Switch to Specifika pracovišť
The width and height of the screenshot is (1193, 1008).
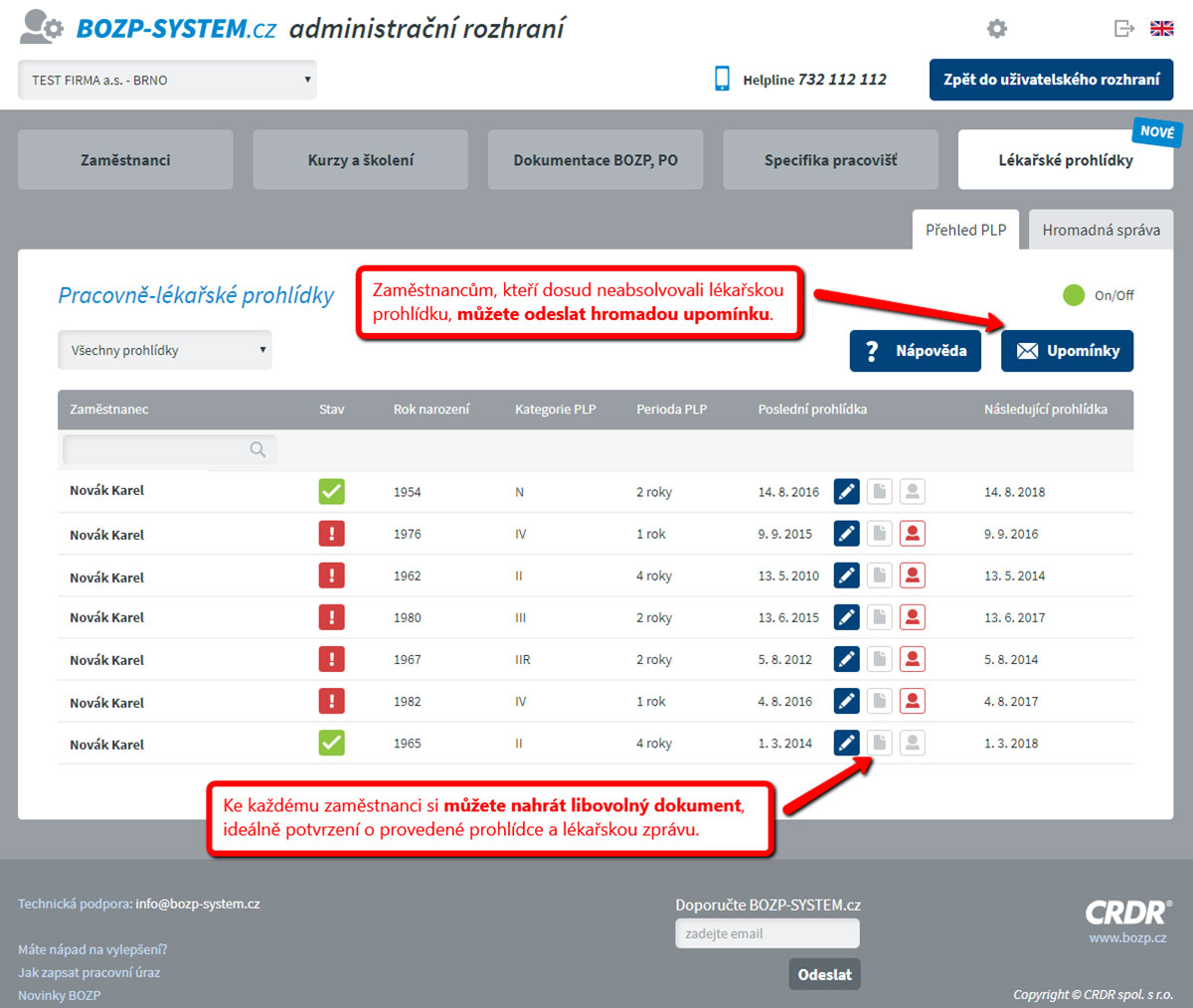tap(830, 160)
